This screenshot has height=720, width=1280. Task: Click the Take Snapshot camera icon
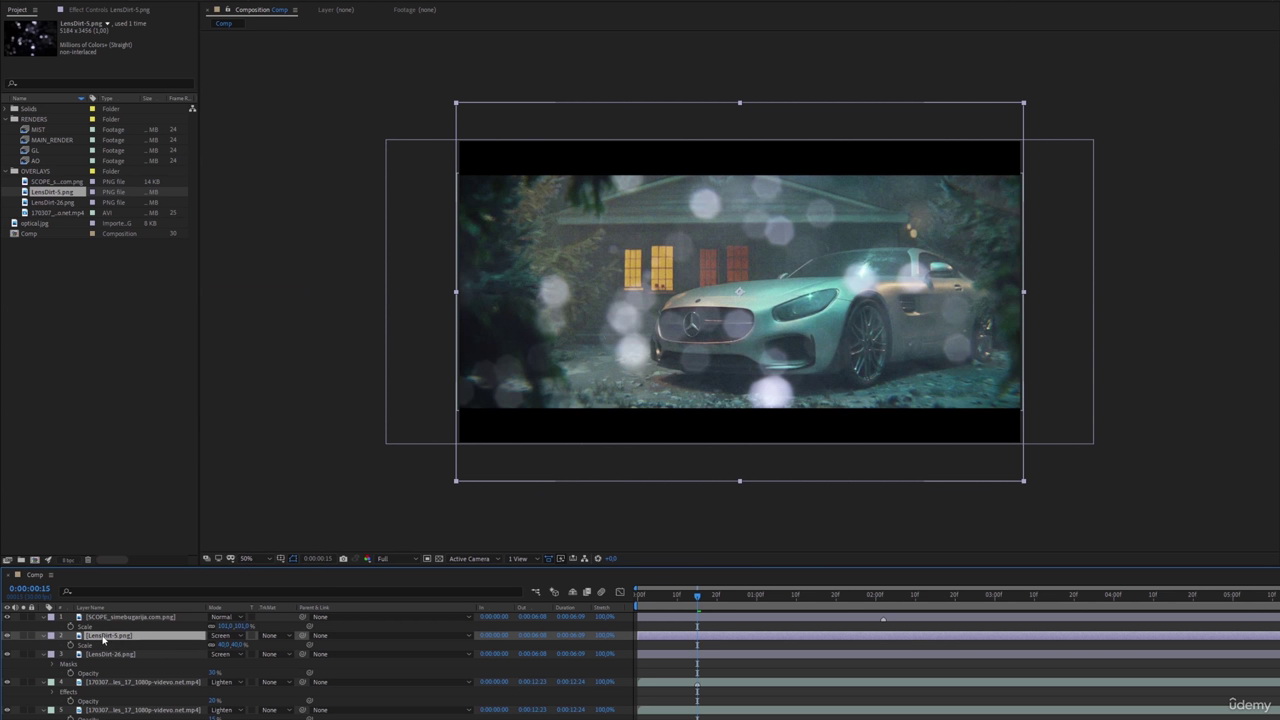343,559
